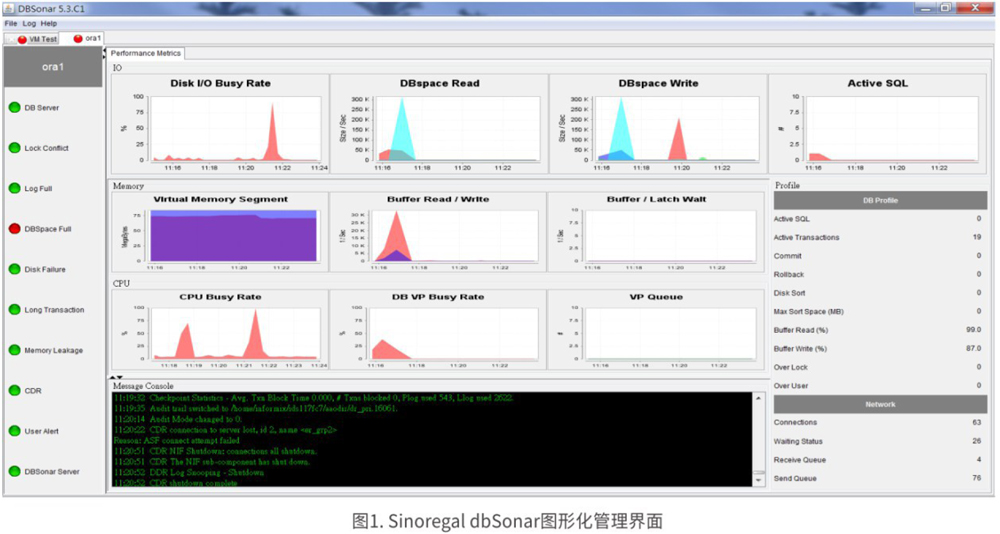Open the DBspace Read chart
1000x534 pixels.
pyautogui.click(x=439, y=124)
